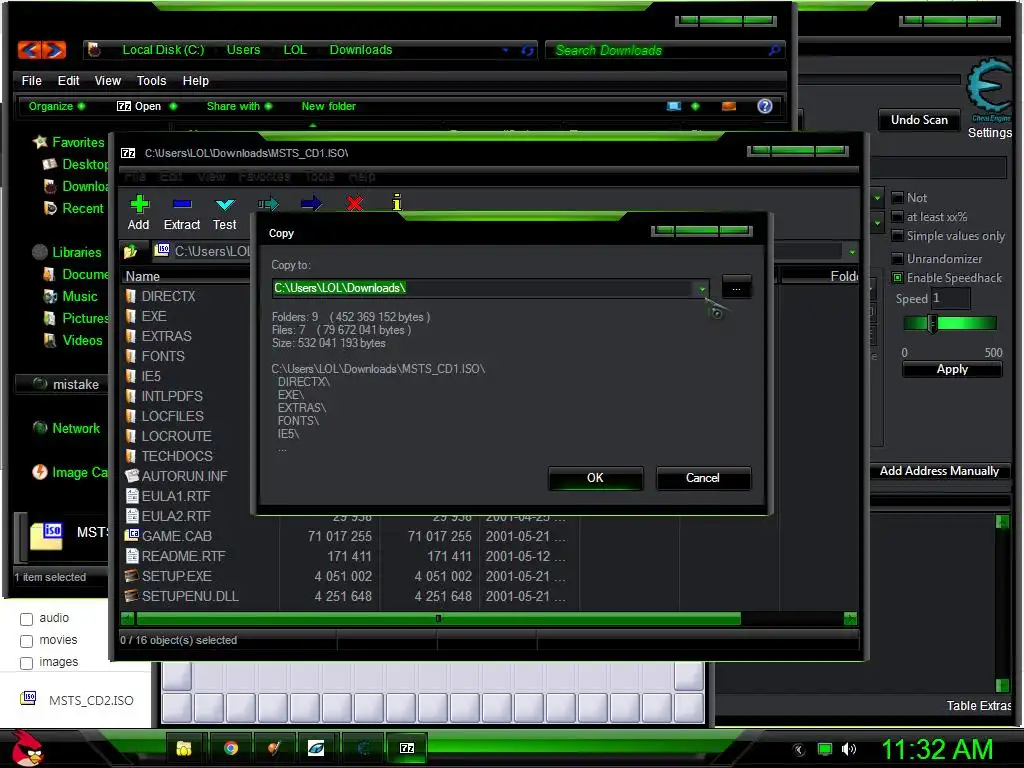Screen dimensions: 1024x768
Task: Click the Explorer change view icon
Action: [674, 106]
